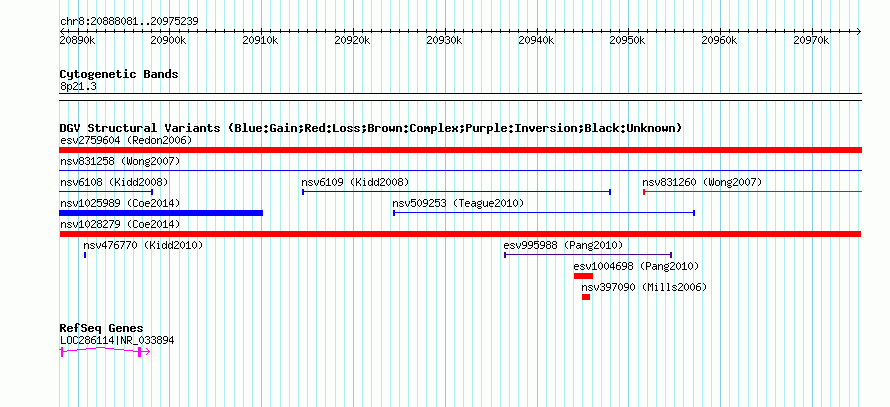Click the DGV Structural Variants track title

click(x=371, y=128)
